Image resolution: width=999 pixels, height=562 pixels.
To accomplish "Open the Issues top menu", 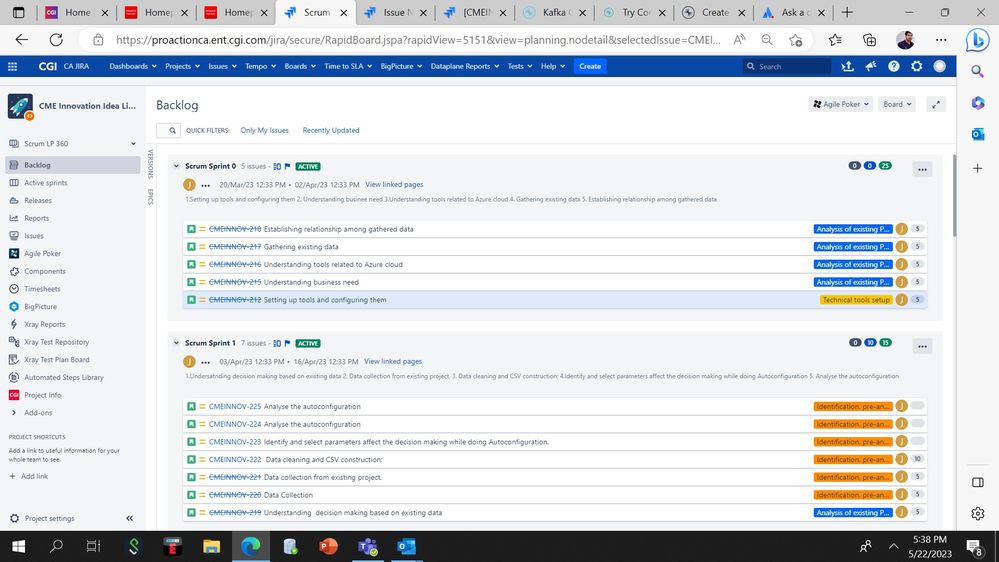I will click(222, 66).
